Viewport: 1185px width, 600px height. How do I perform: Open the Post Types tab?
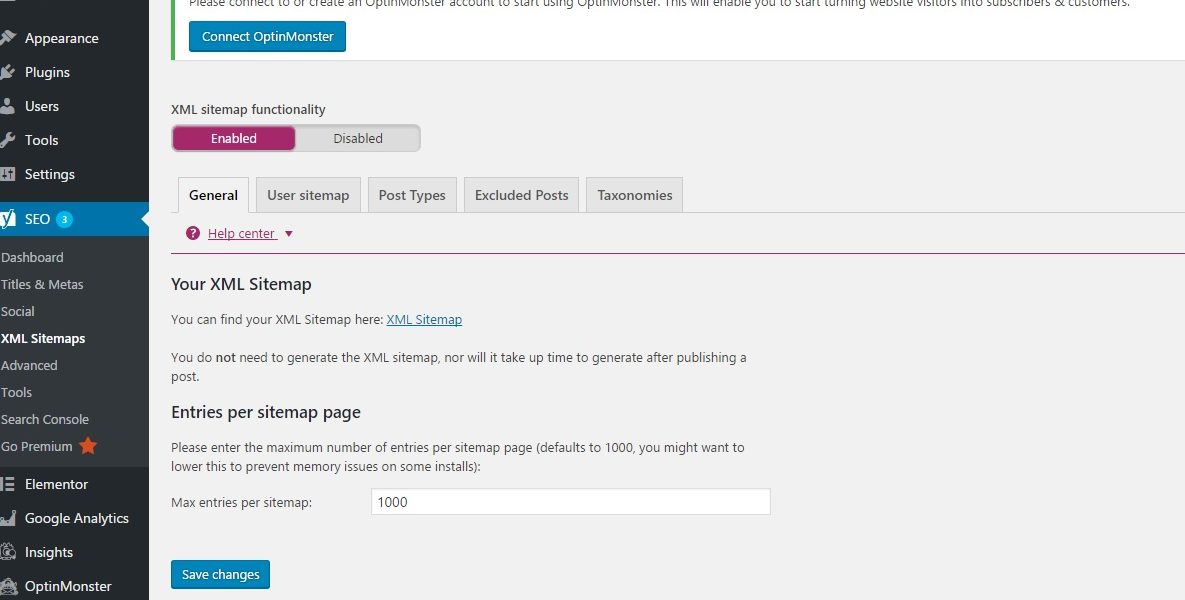click(x=412, y=195)
